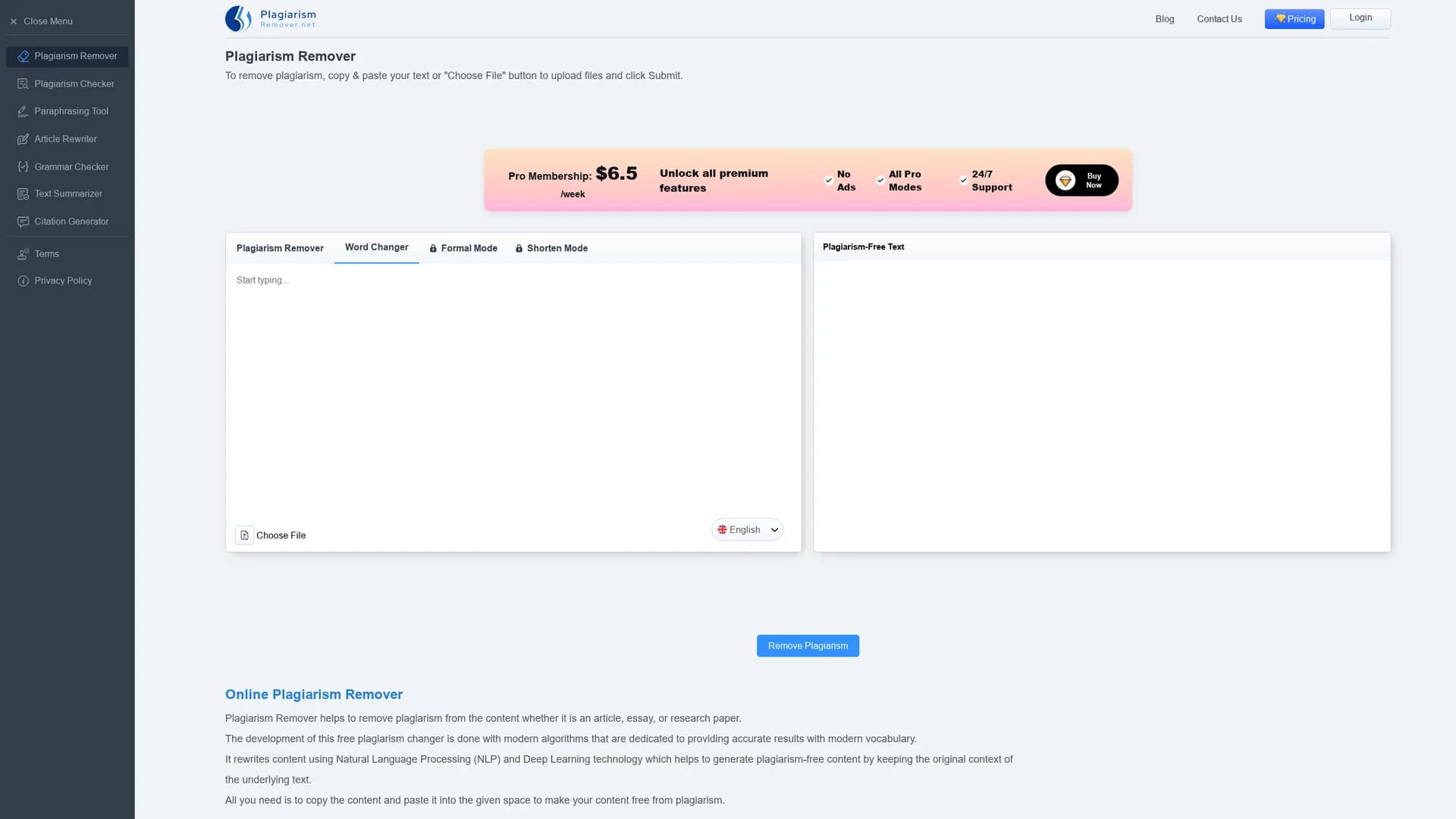1456x819 pixels.
Task: Click the Article Rewriter edit icon
Action: pos(23,140)
